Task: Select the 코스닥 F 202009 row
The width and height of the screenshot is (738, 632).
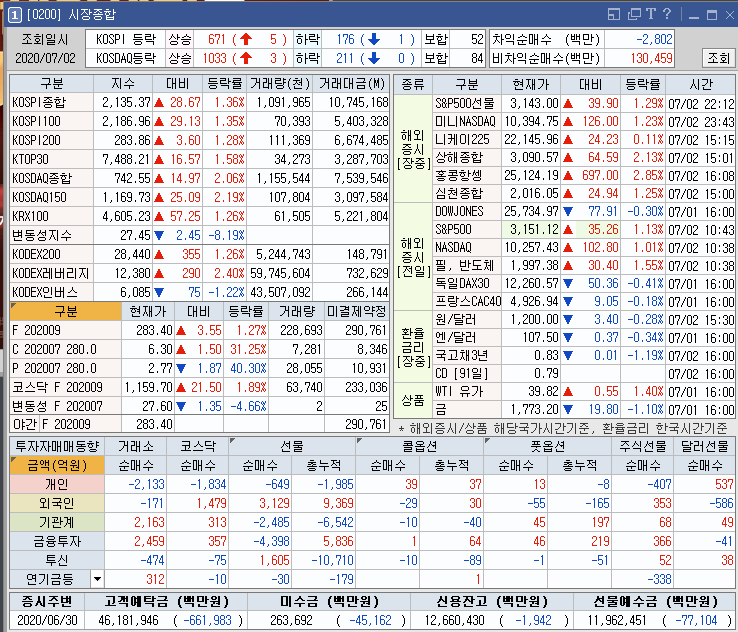Action: tap(200, 387)
